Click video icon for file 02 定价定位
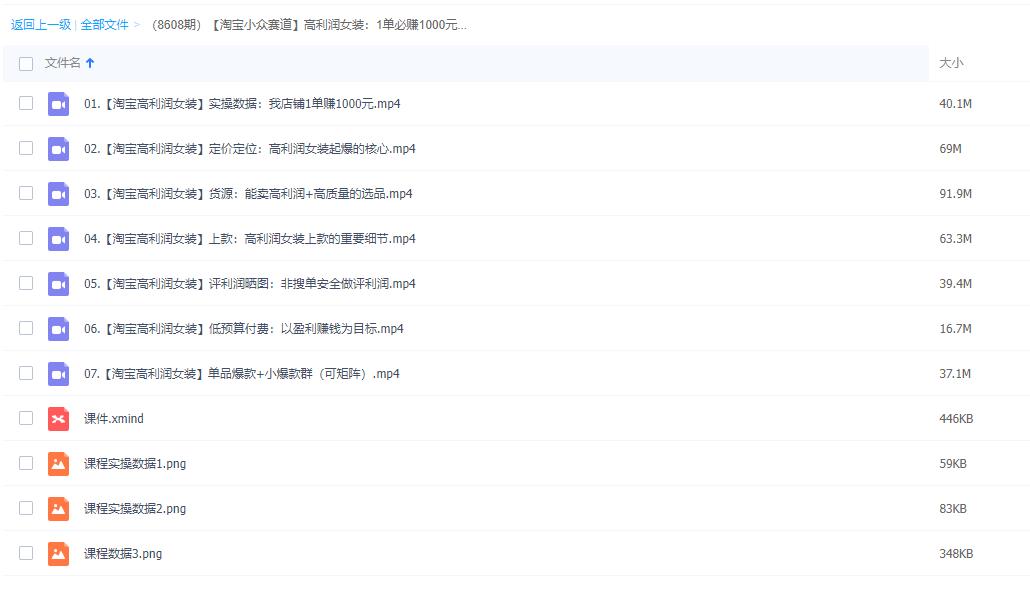This screenshot has width=1030, height=592. click(x=58, y=149)
